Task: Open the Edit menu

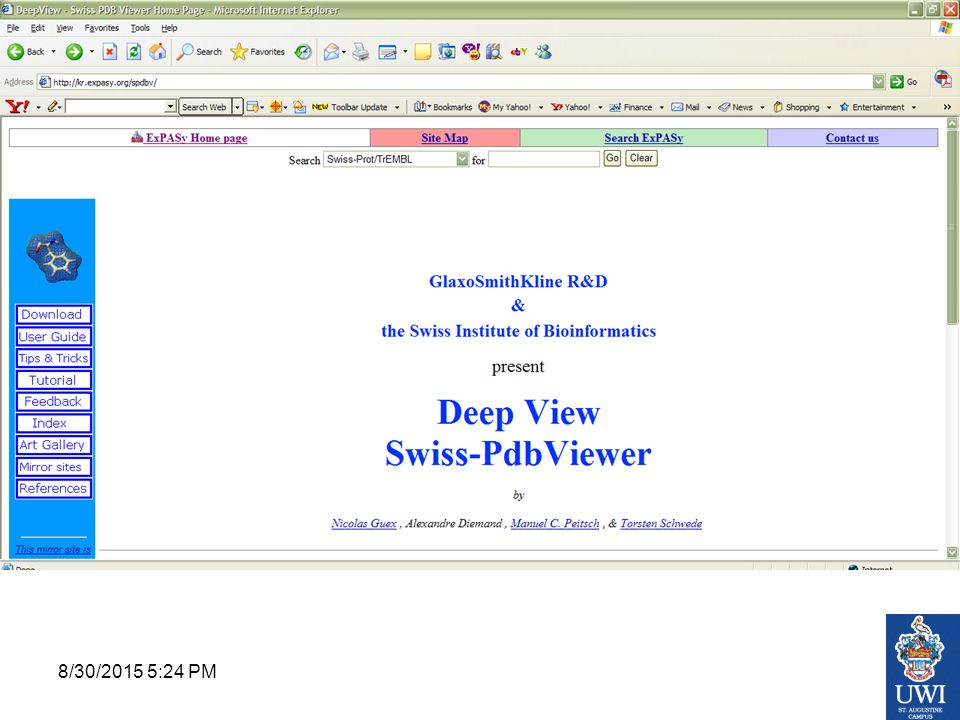Action: pos(38,28)
